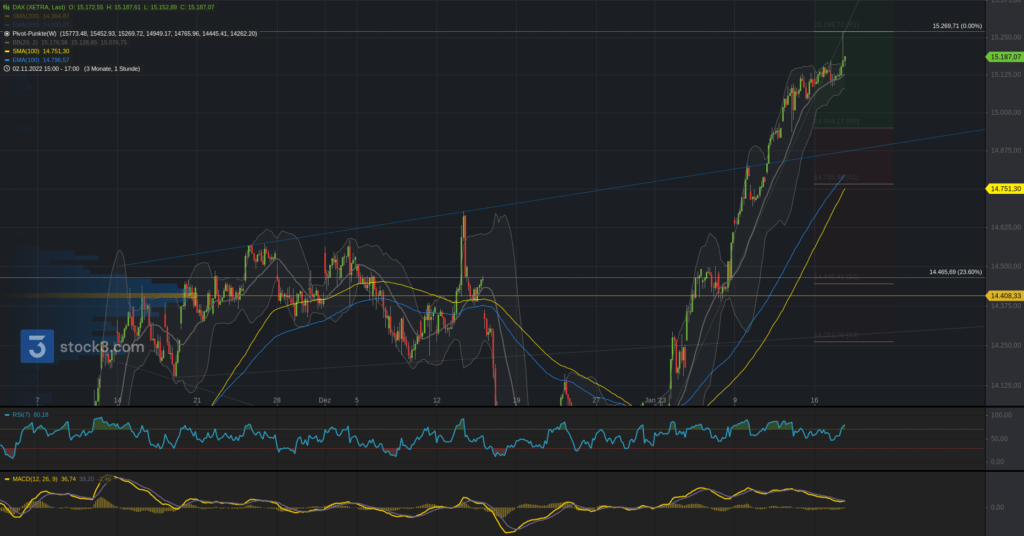Select the SMA(100) indicator label
Image resolution: width=1024 pixels, height=536 pixels.
click(28, 51)
